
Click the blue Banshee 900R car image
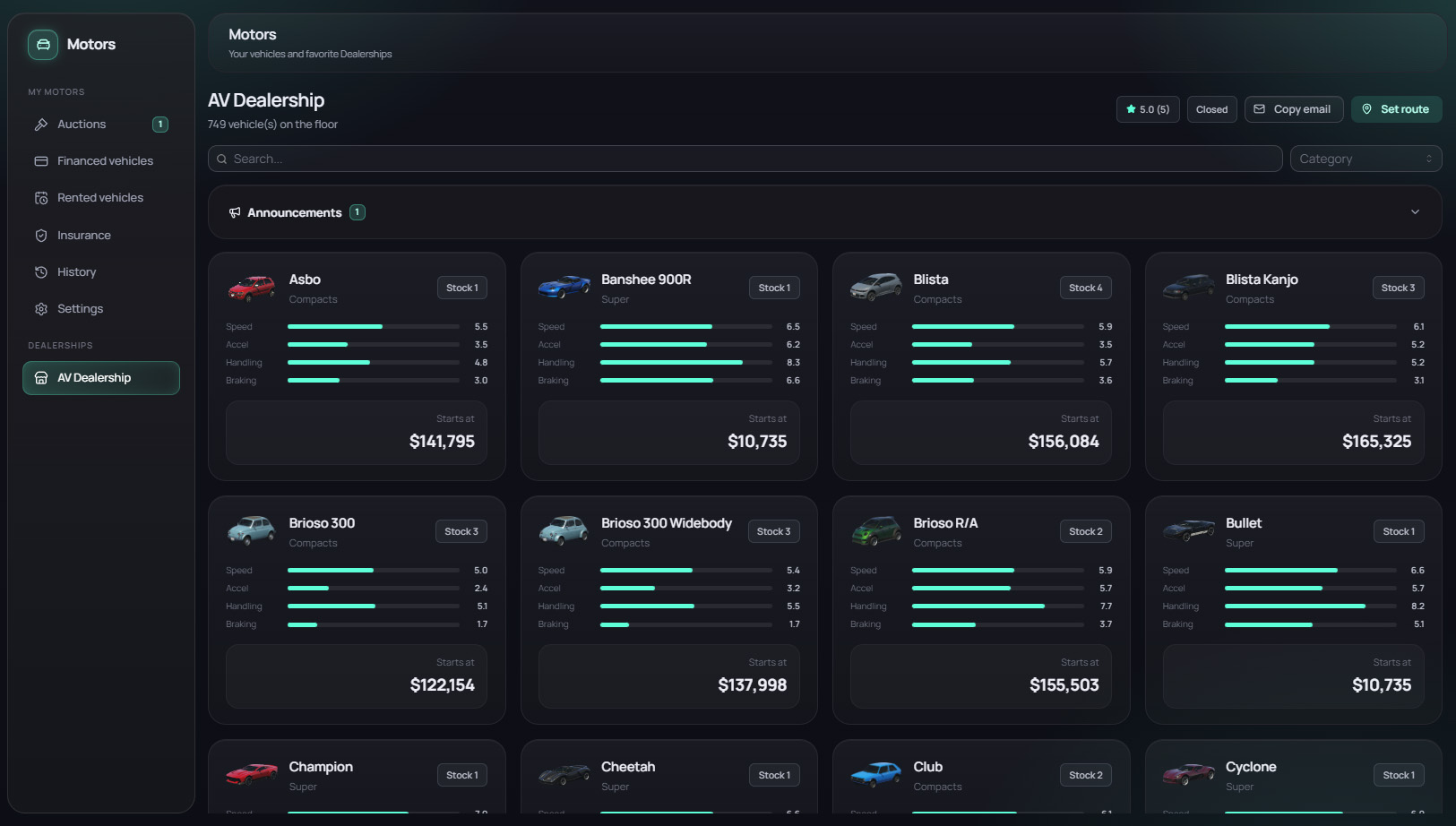click(564, 287)
